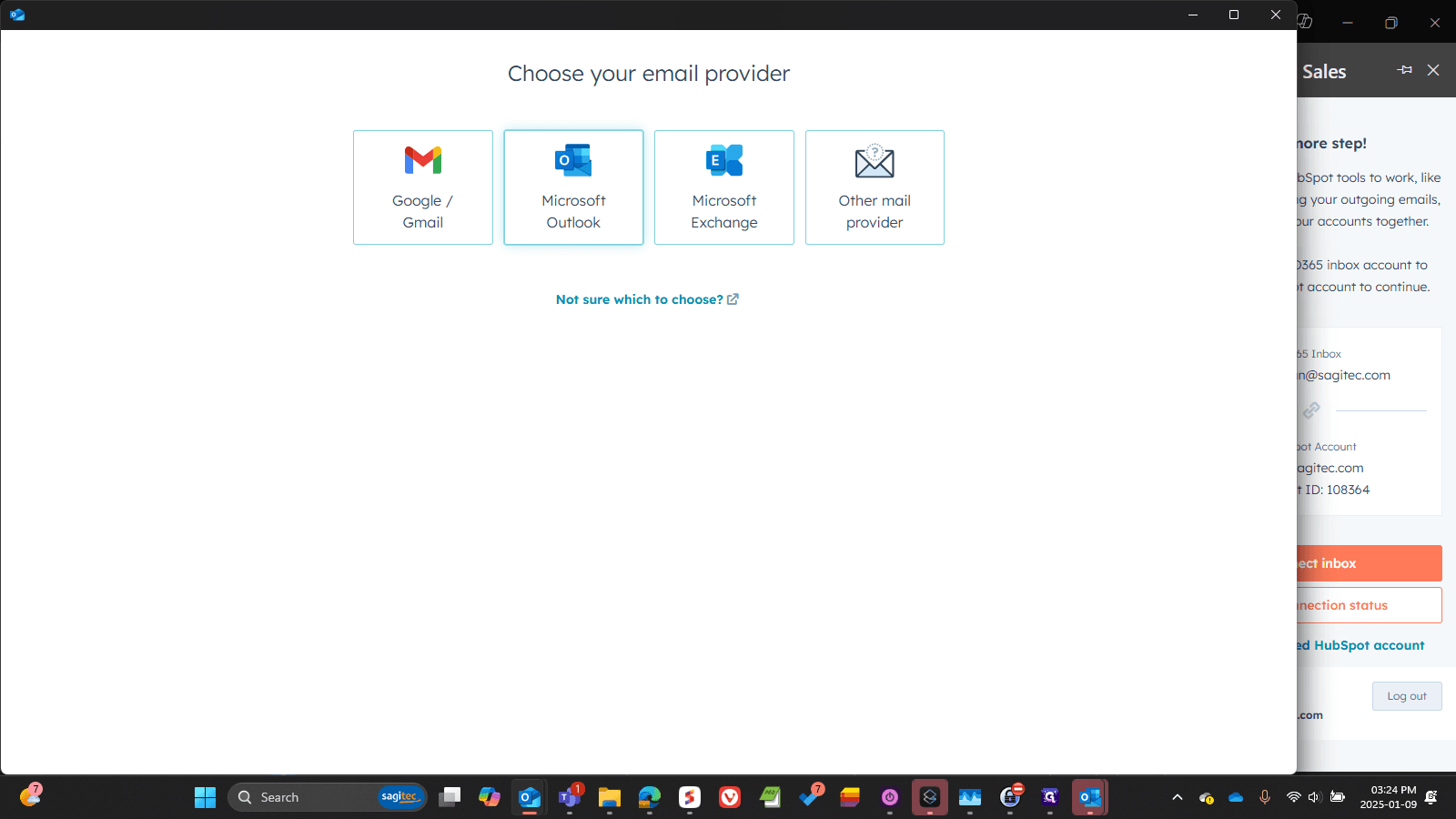Screen dimensions: 1456x819
Task: Open the red and yellow stacked app icon
Action: pyautogui.click(x=850, y=797)
